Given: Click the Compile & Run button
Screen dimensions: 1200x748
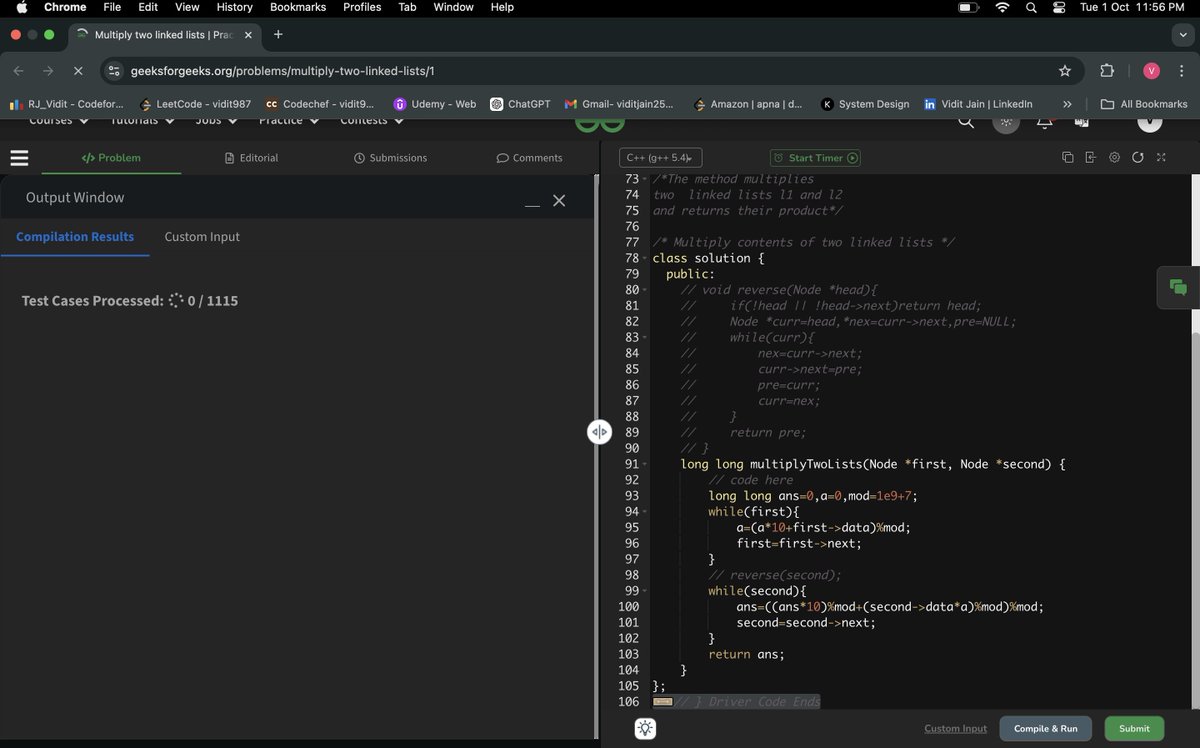Looking at the screenshot, I should click(1045, 729).
